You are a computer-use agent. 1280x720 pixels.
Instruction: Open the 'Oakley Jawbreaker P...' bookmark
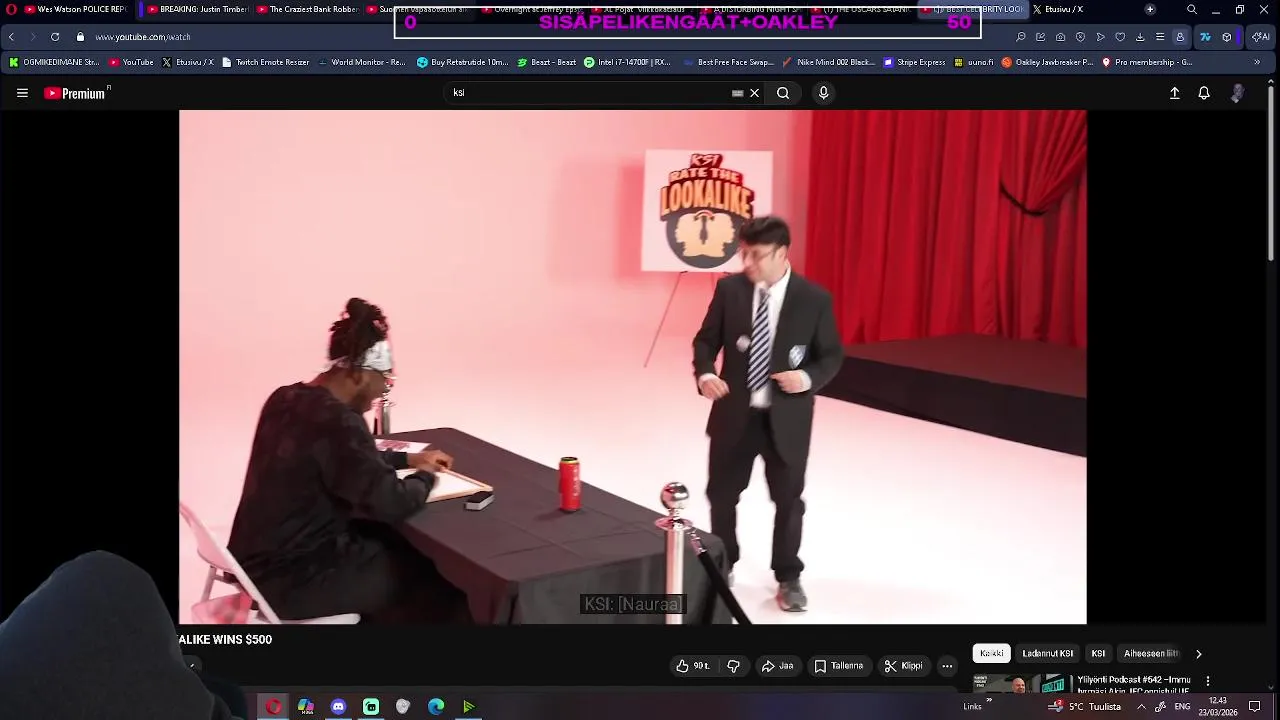tap(1047, 62)
